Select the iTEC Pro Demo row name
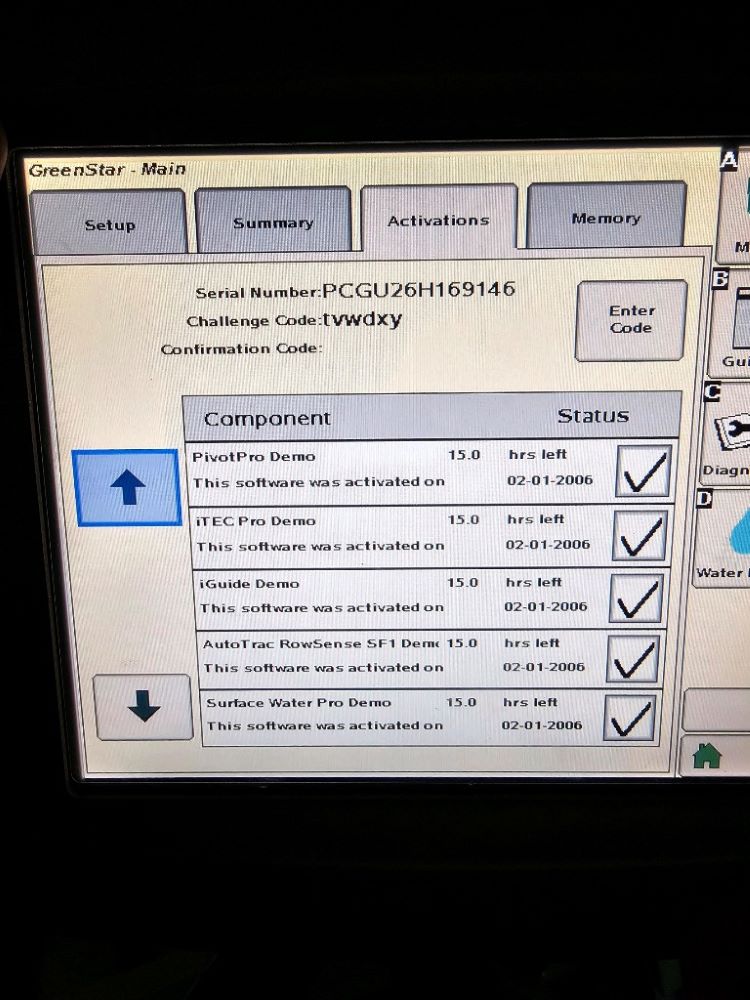750x1000 pixels. pyautogui.click(x=256, y=521)
